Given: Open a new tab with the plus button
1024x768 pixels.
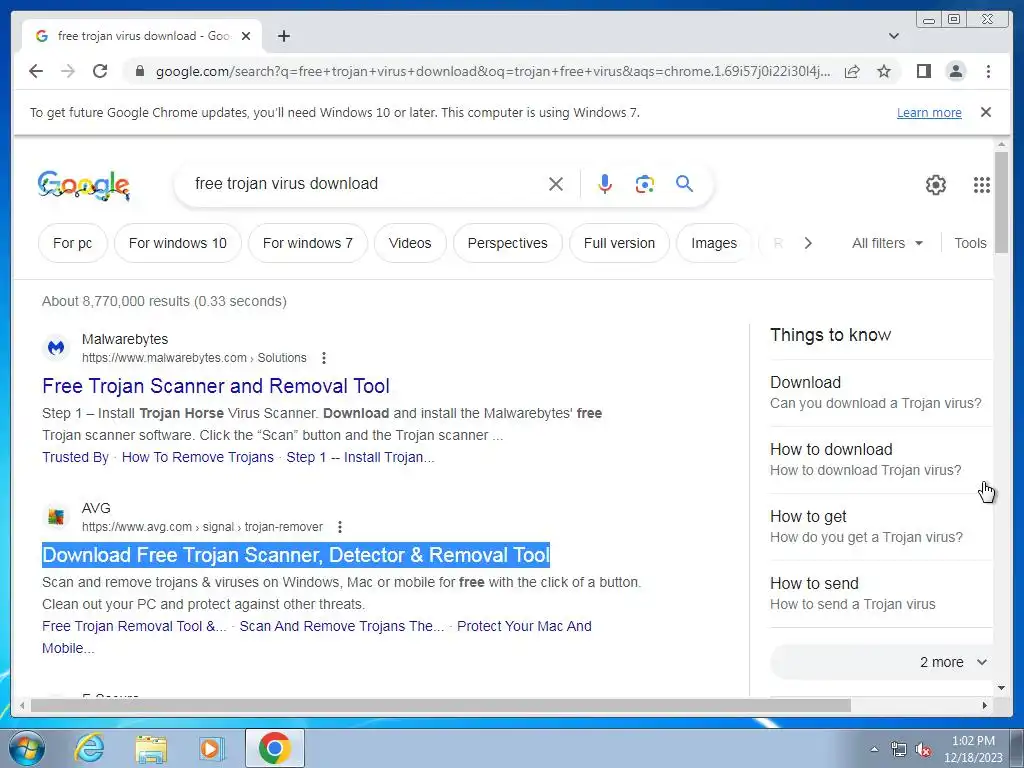Looking at the screenshot, I should pyautogui.click(x=283, y=36).
